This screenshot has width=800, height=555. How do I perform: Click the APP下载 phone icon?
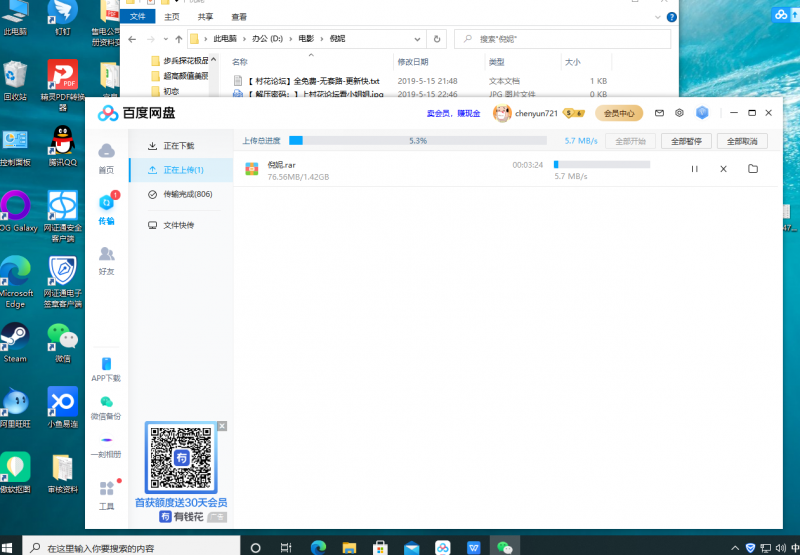[106, 368]
